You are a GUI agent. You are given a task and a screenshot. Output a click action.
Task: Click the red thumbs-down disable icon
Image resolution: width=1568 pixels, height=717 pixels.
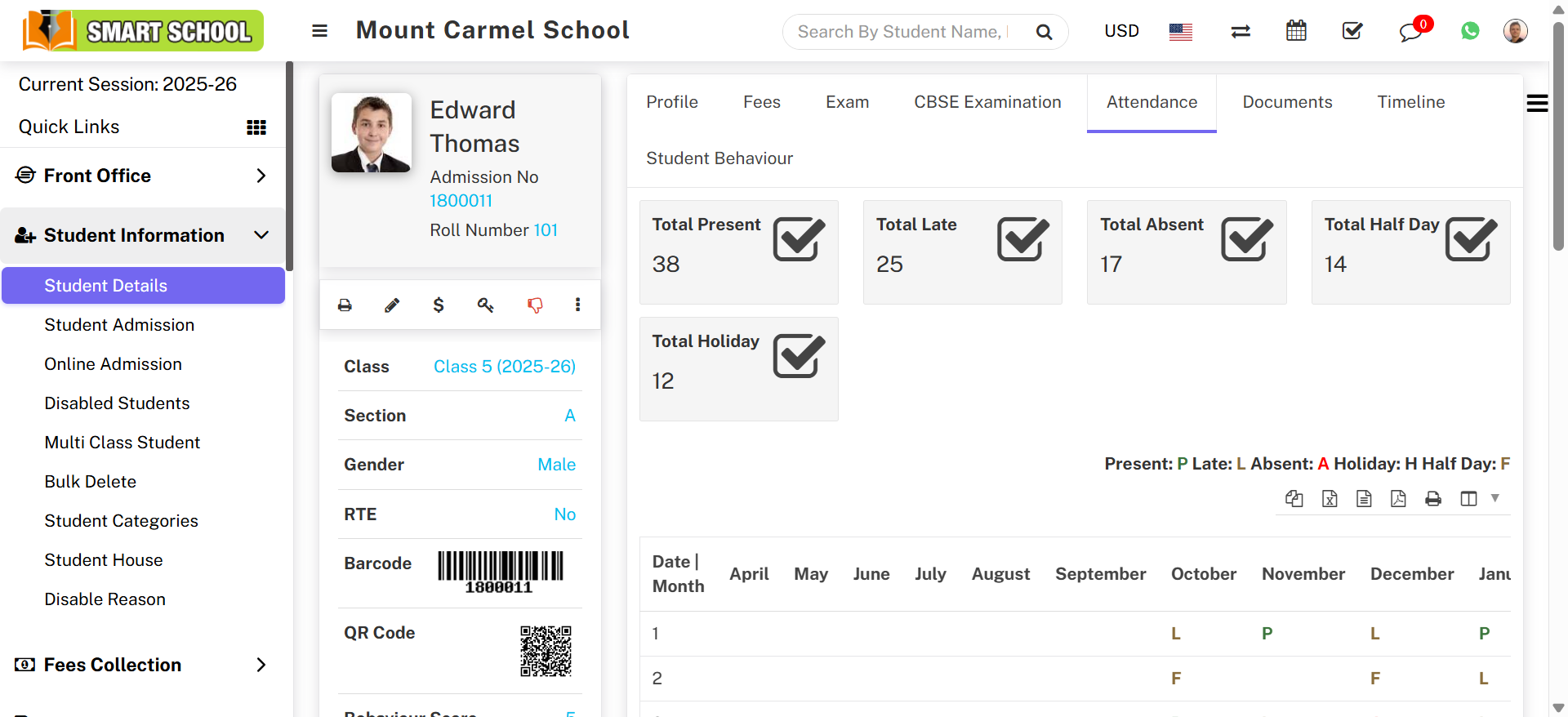pos(535,305)
